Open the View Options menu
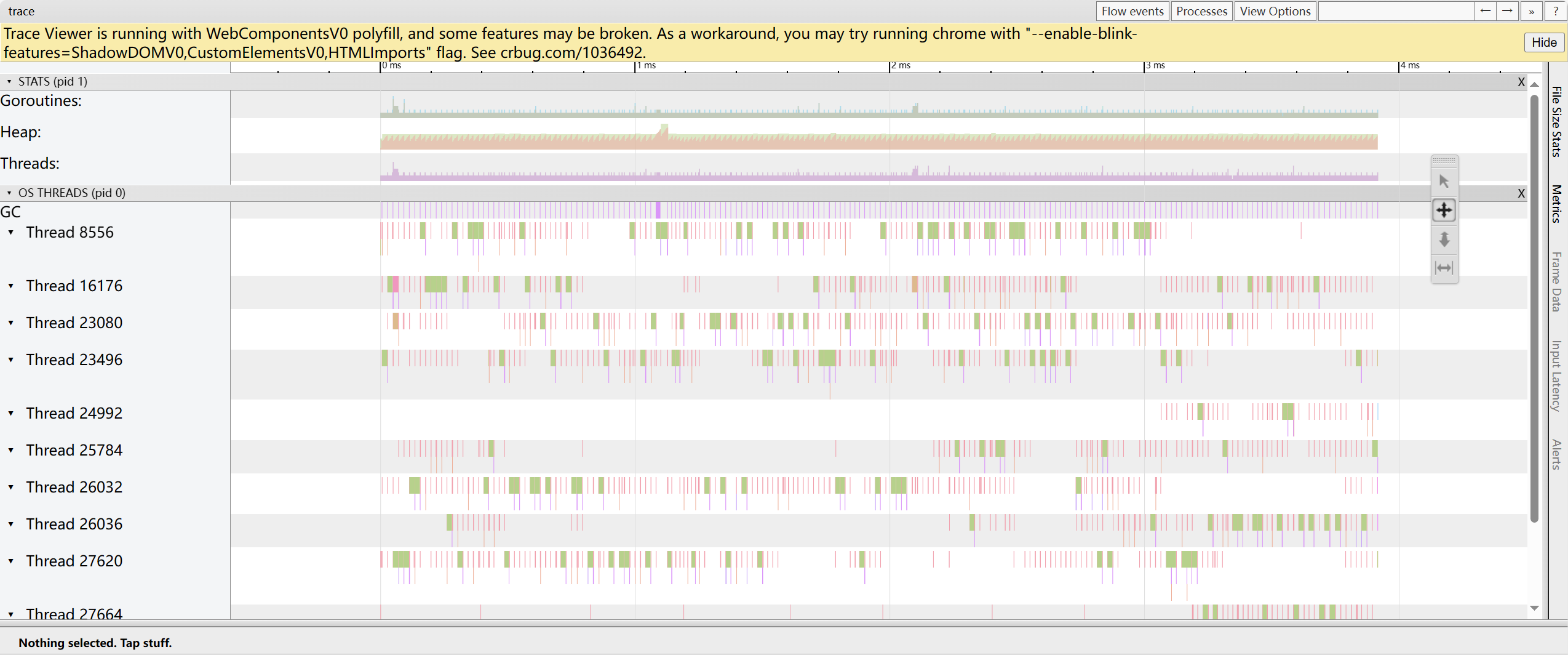Screen dimensions: 1568x655 pyautogui.click(x=1275, y=11)
